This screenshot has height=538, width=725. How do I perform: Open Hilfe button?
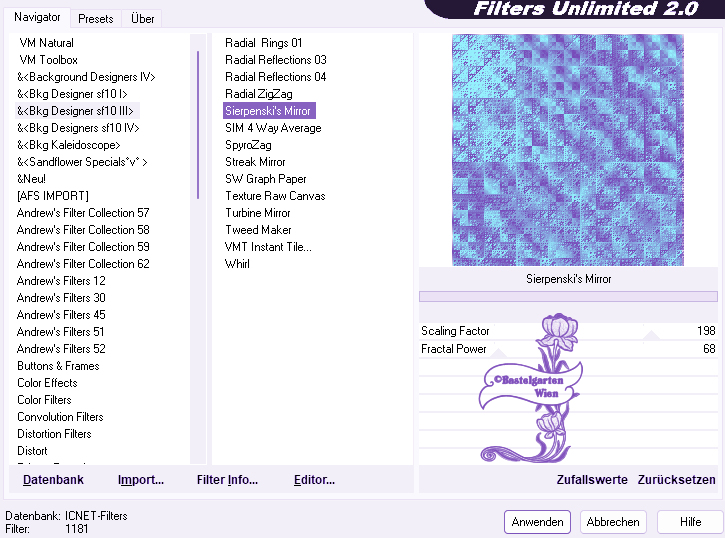click(690, 522)
